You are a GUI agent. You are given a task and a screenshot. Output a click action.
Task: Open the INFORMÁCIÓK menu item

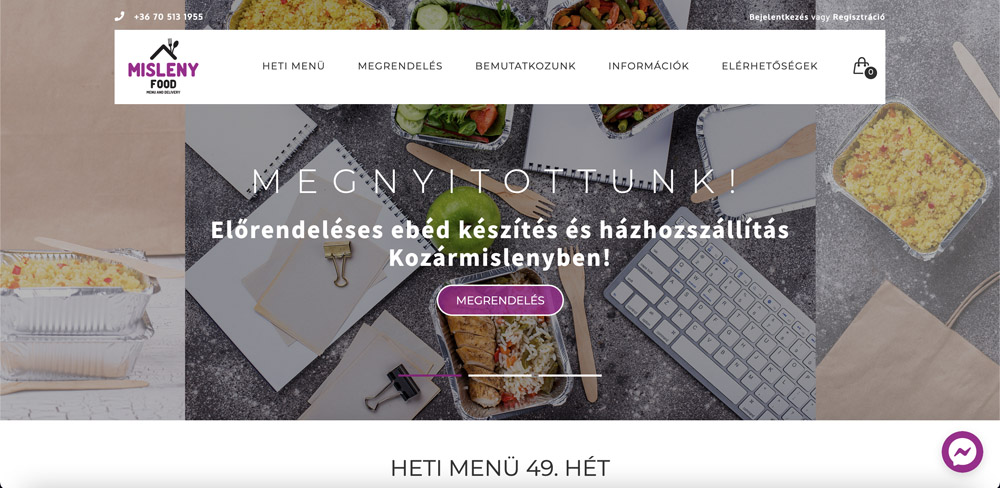(649, 66)
